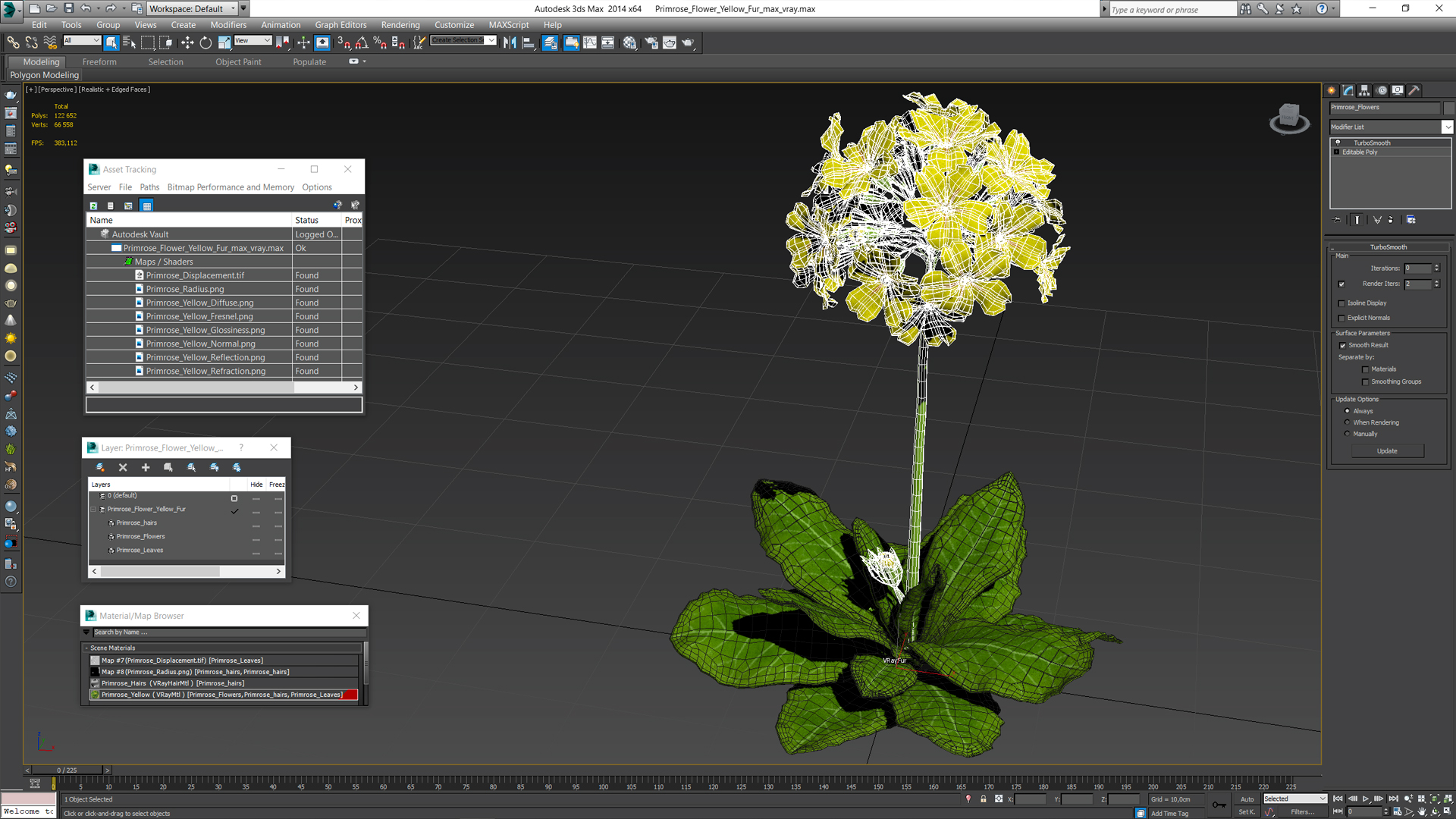Screen dimensions: 1456x819
Task: Open the Modifiers menu
Action: click(228, 25)
